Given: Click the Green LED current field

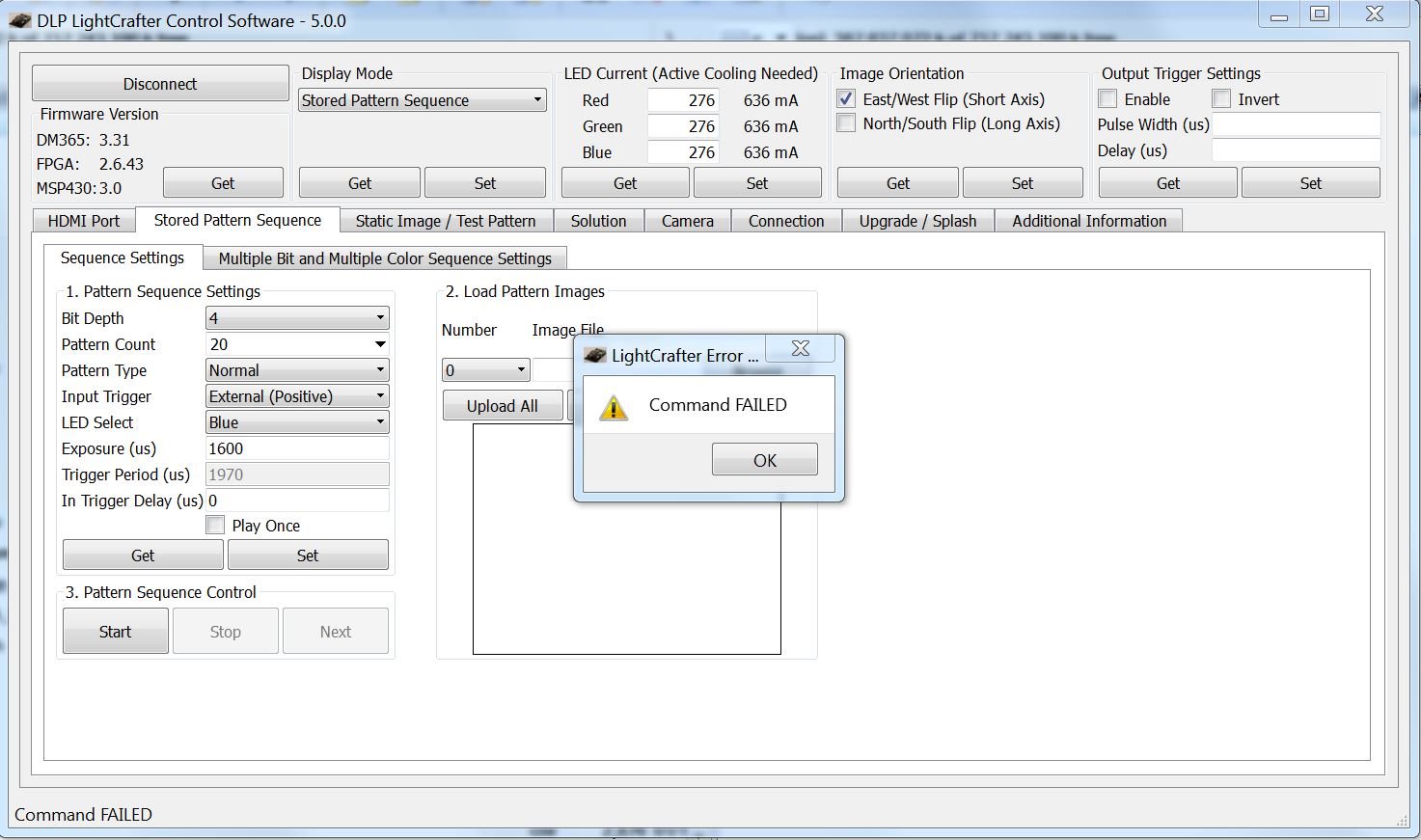Looking at the screenshot, I should point(683,126).
